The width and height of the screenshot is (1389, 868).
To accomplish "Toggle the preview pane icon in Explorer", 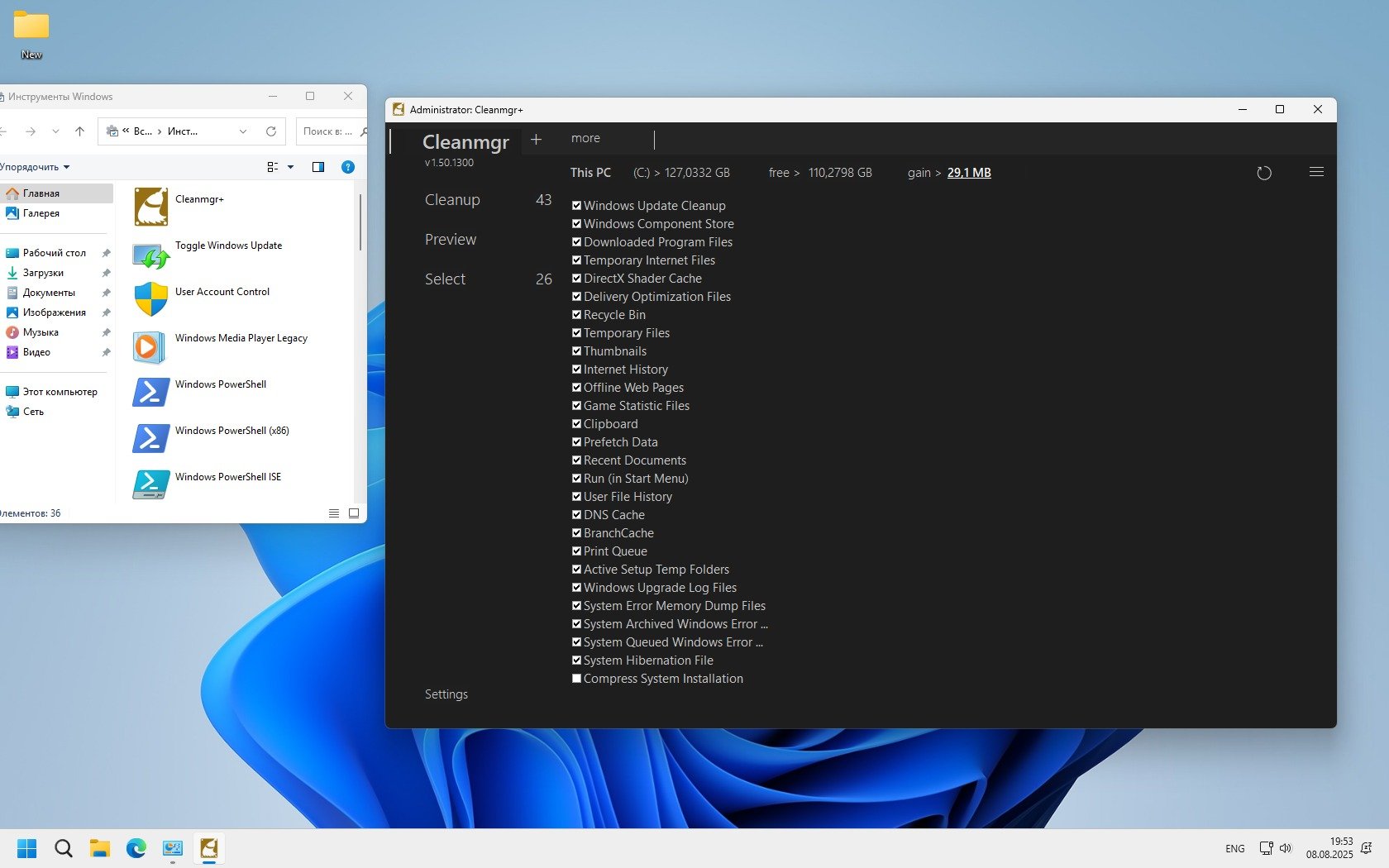I will (x=318, y=167).
